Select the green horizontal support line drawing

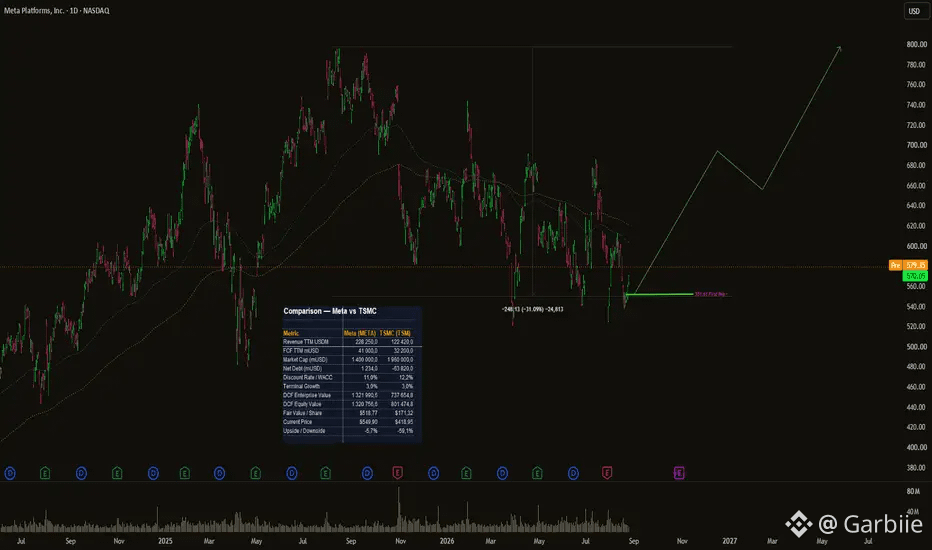[x=660, y=294]
